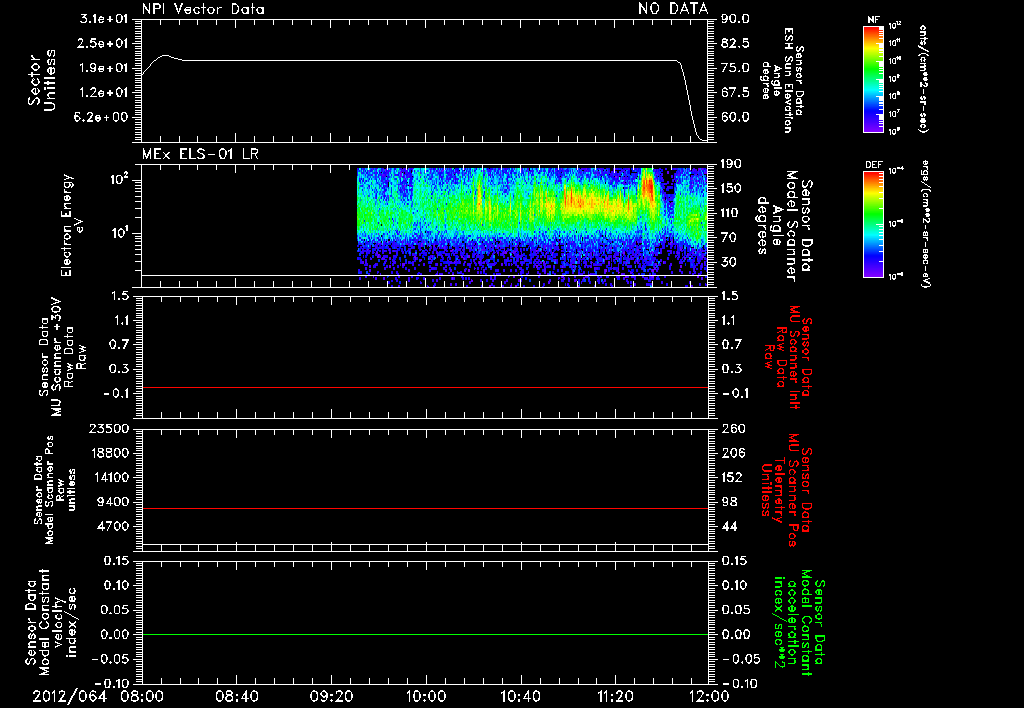Click the green velocity line in bottom panel
Image resolution: width=1024 pixels, height=708 pixels.
[x=424, y=634]
